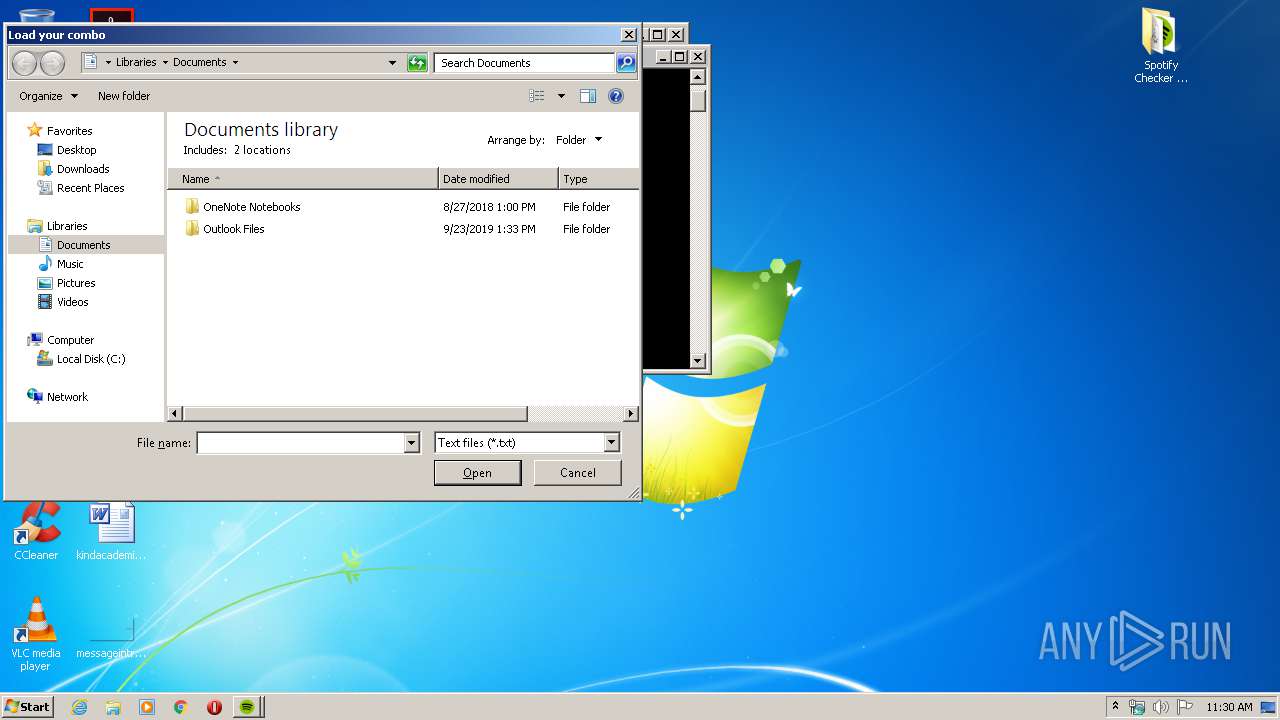Open the messageintr desktop file
1280x720 pixels.
[111, 637]
